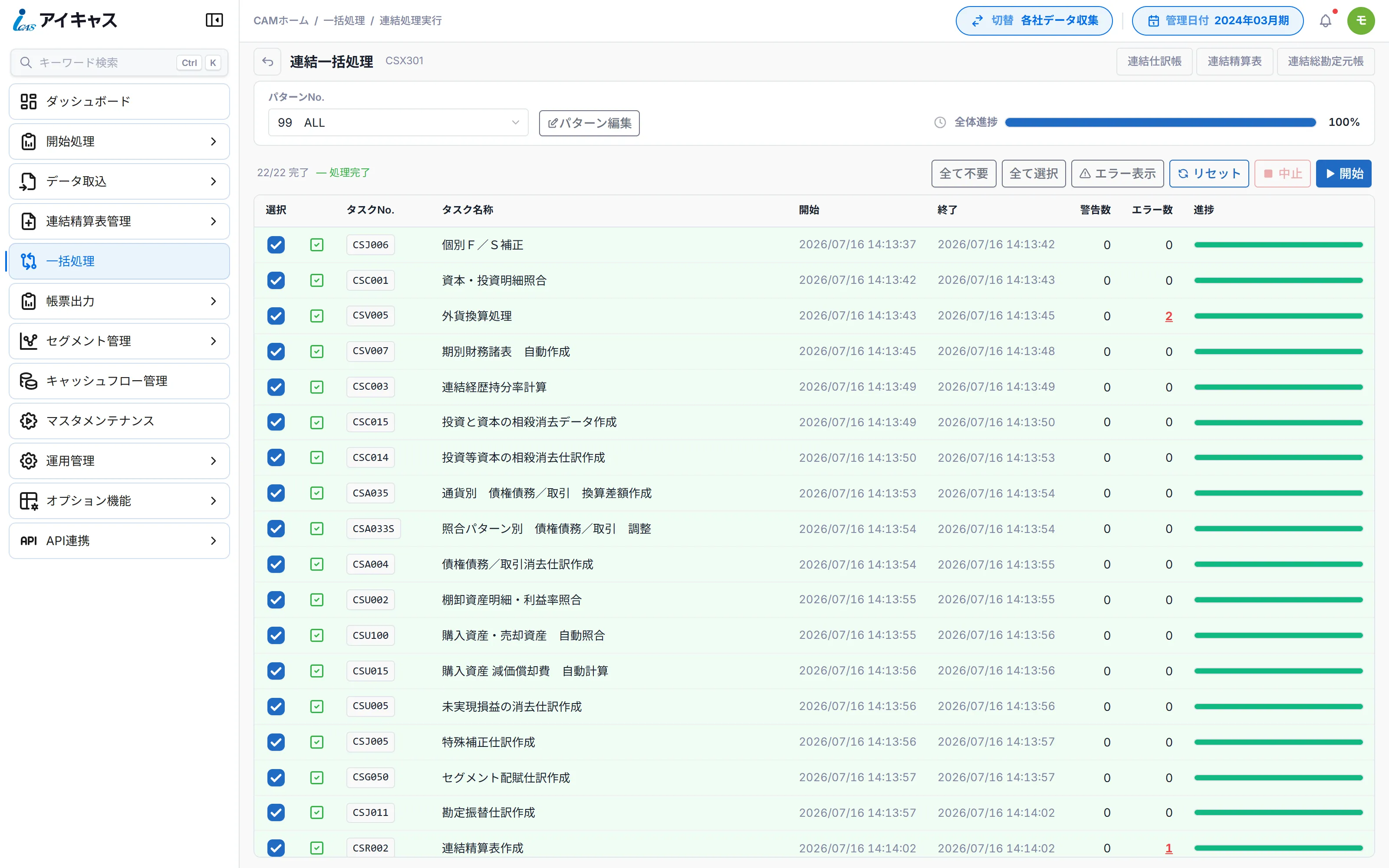Click the 運用管理 settings gear icon

29,461
